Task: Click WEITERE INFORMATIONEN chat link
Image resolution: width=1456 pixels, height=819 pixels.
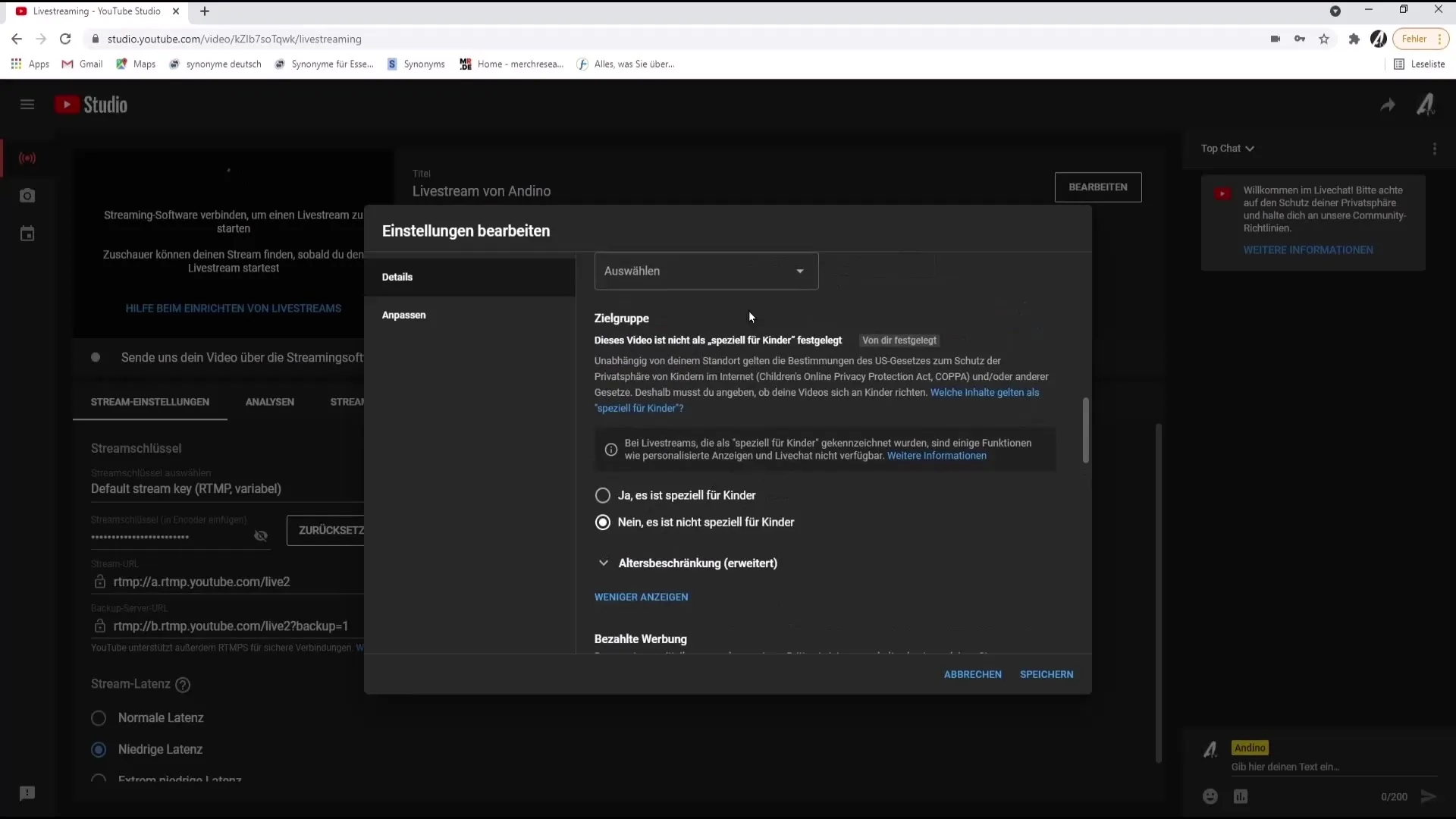Action: pyautogui.click(x=1309, y=249)
